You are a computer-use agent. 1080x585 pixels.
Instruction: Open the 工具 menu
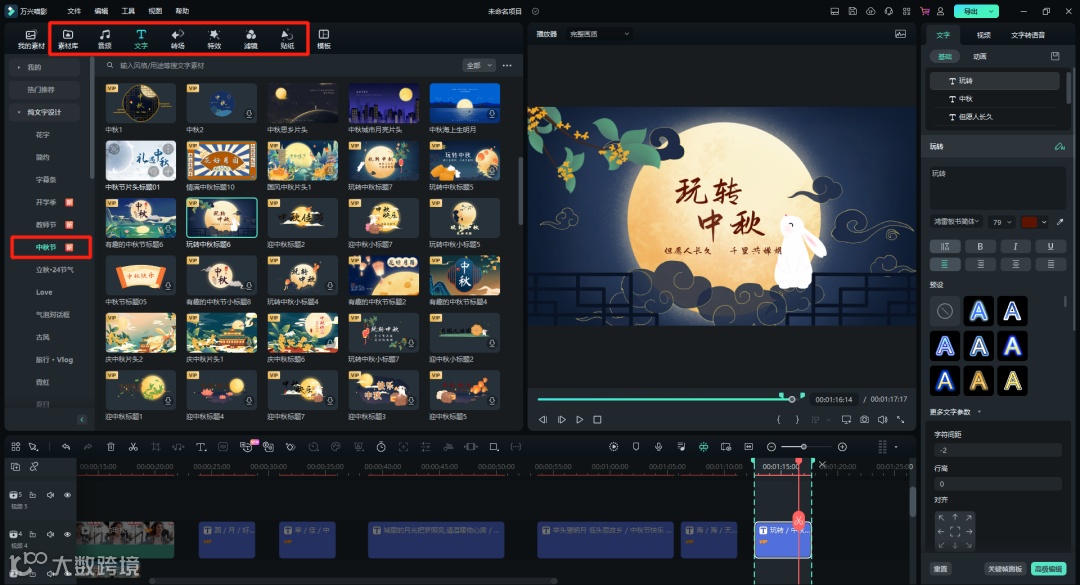[128, 11]
